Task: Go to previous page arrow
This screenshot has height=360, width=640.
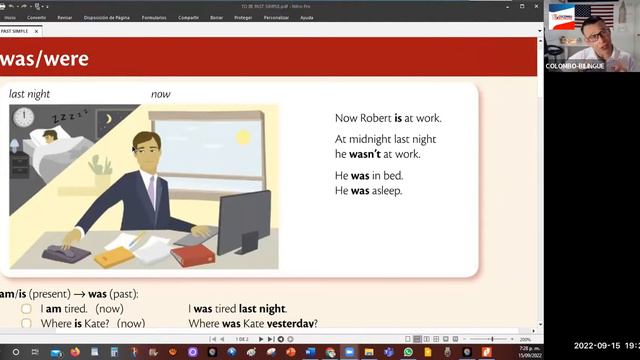Action: point(222,339)
